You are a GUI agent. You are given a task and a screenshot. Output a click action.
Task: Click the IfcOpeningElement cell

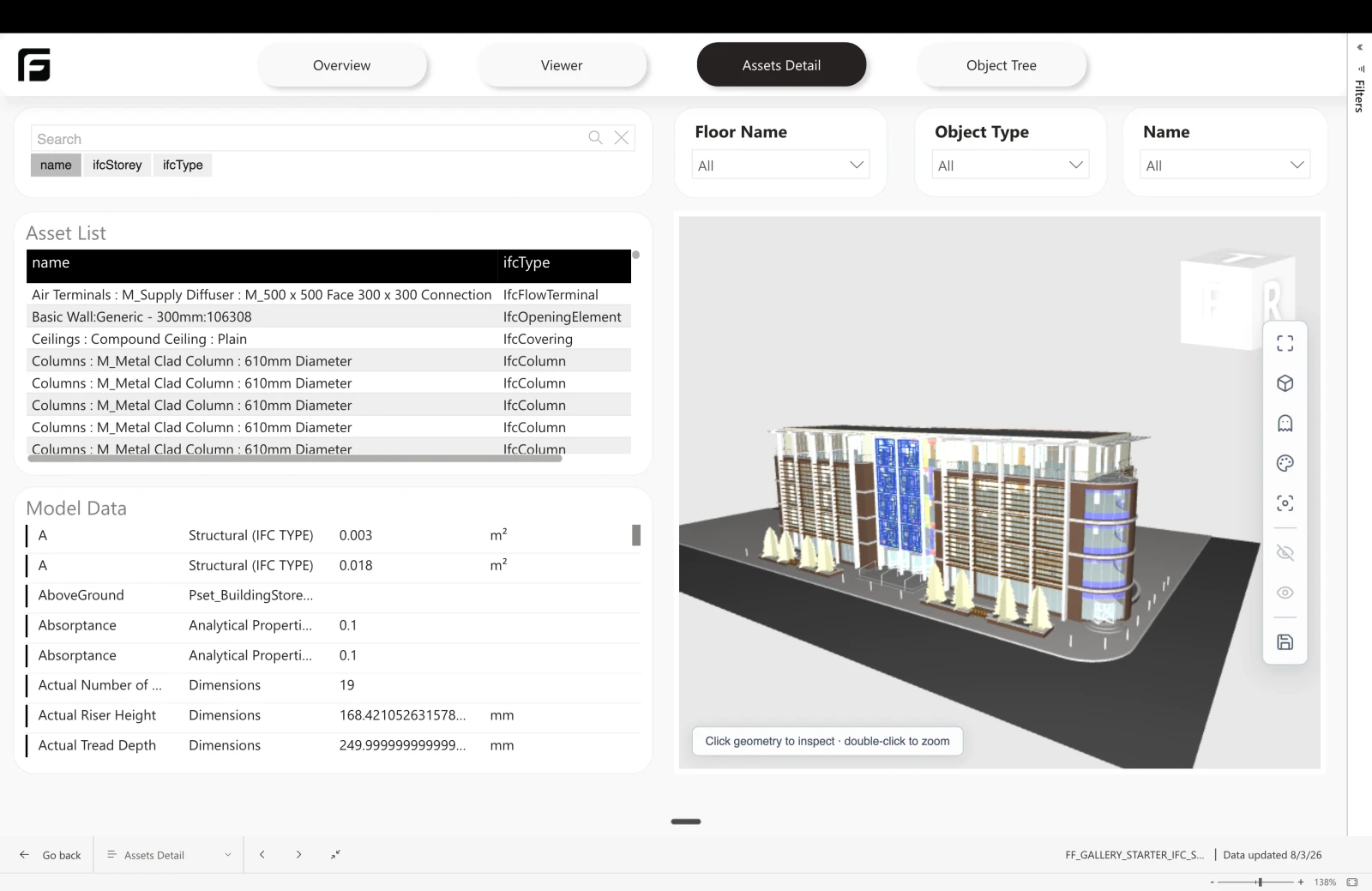[563, 317]
